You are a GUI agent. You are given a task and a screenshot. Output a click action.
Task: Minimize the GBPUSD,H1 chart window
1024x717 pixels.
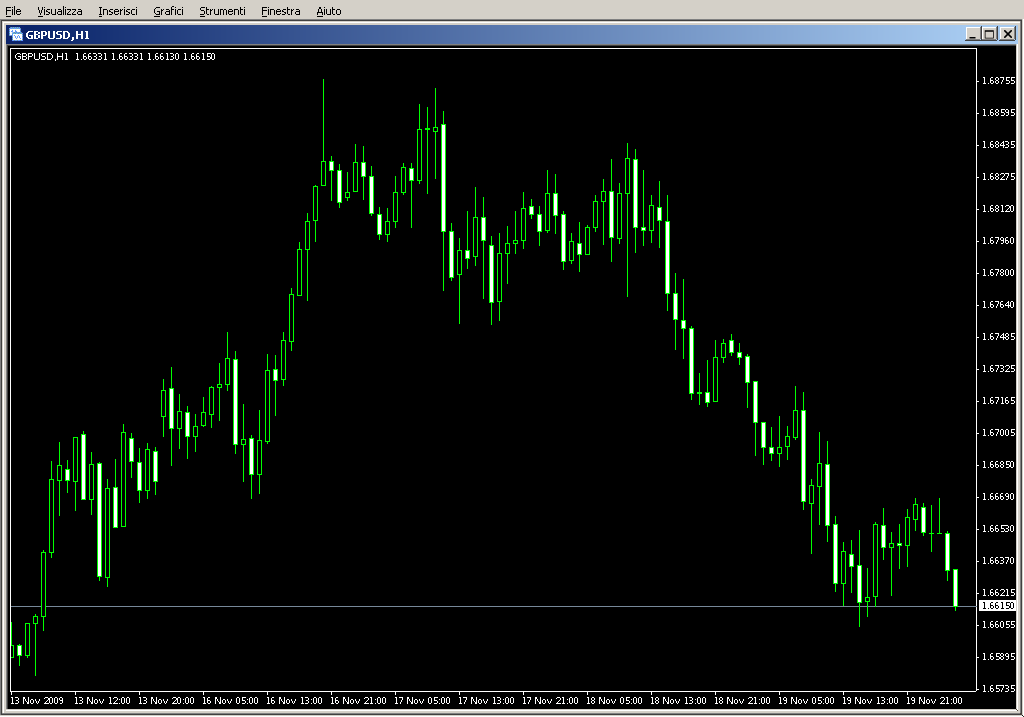point(972,34)
